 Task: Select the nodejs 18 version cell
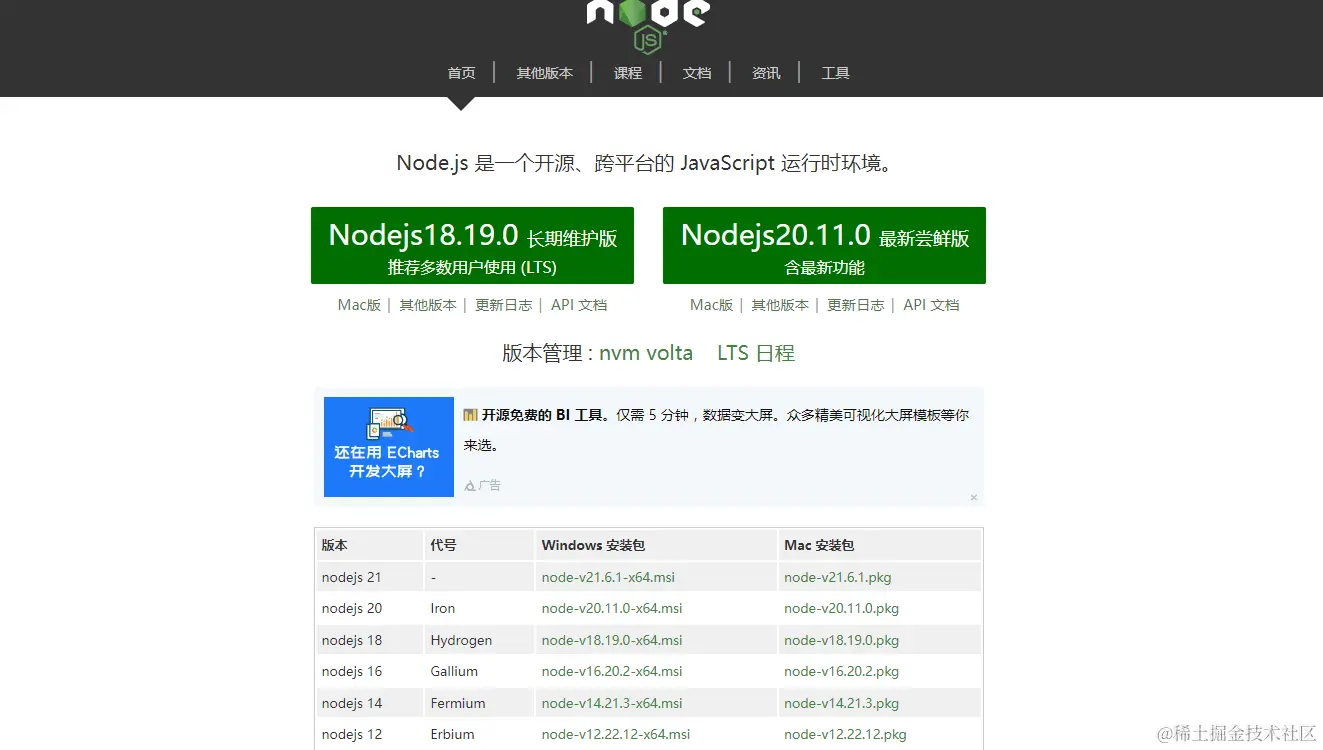coord(371,640)
